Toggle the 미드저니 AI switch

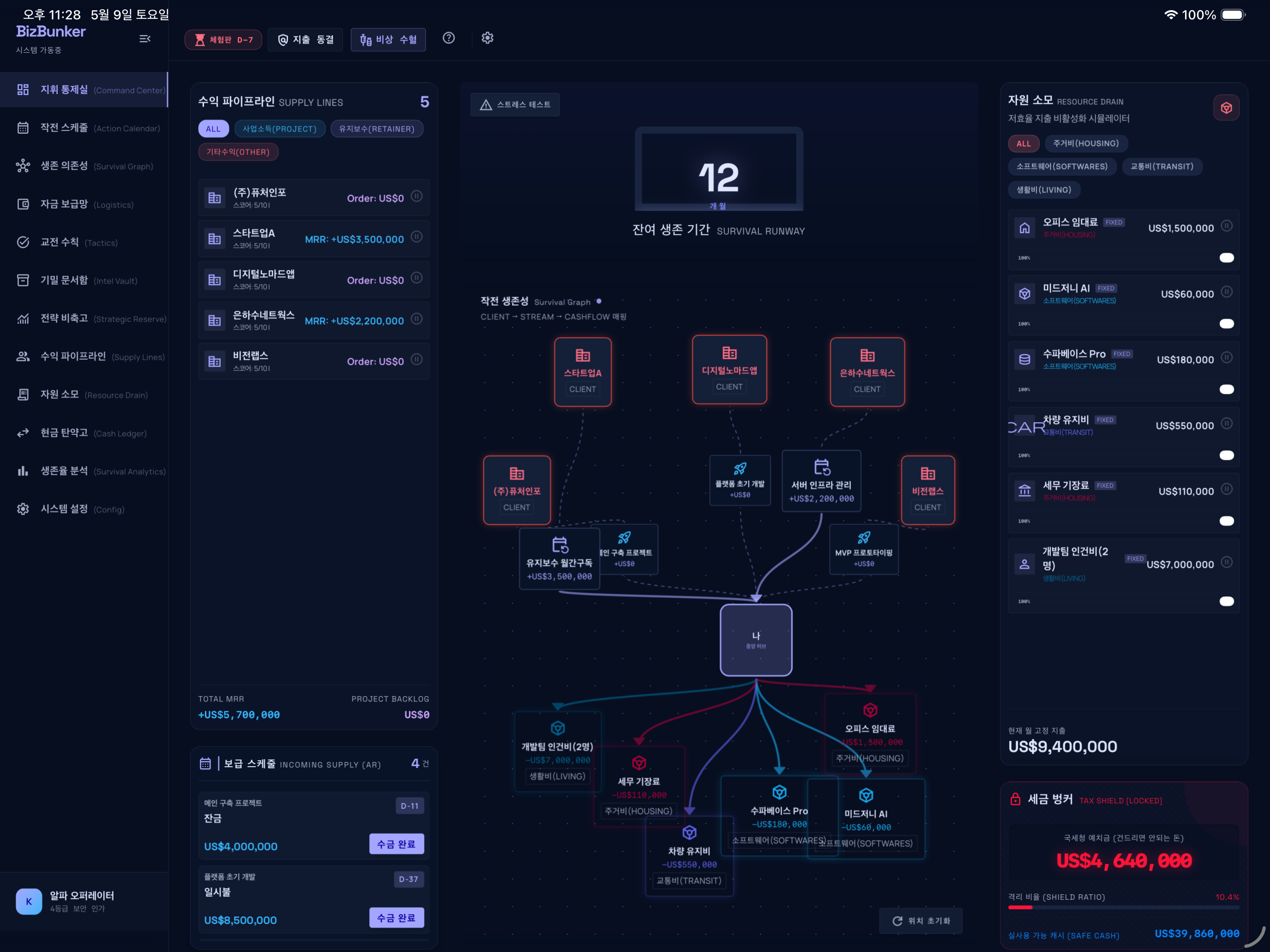[x=1226, y=324]
